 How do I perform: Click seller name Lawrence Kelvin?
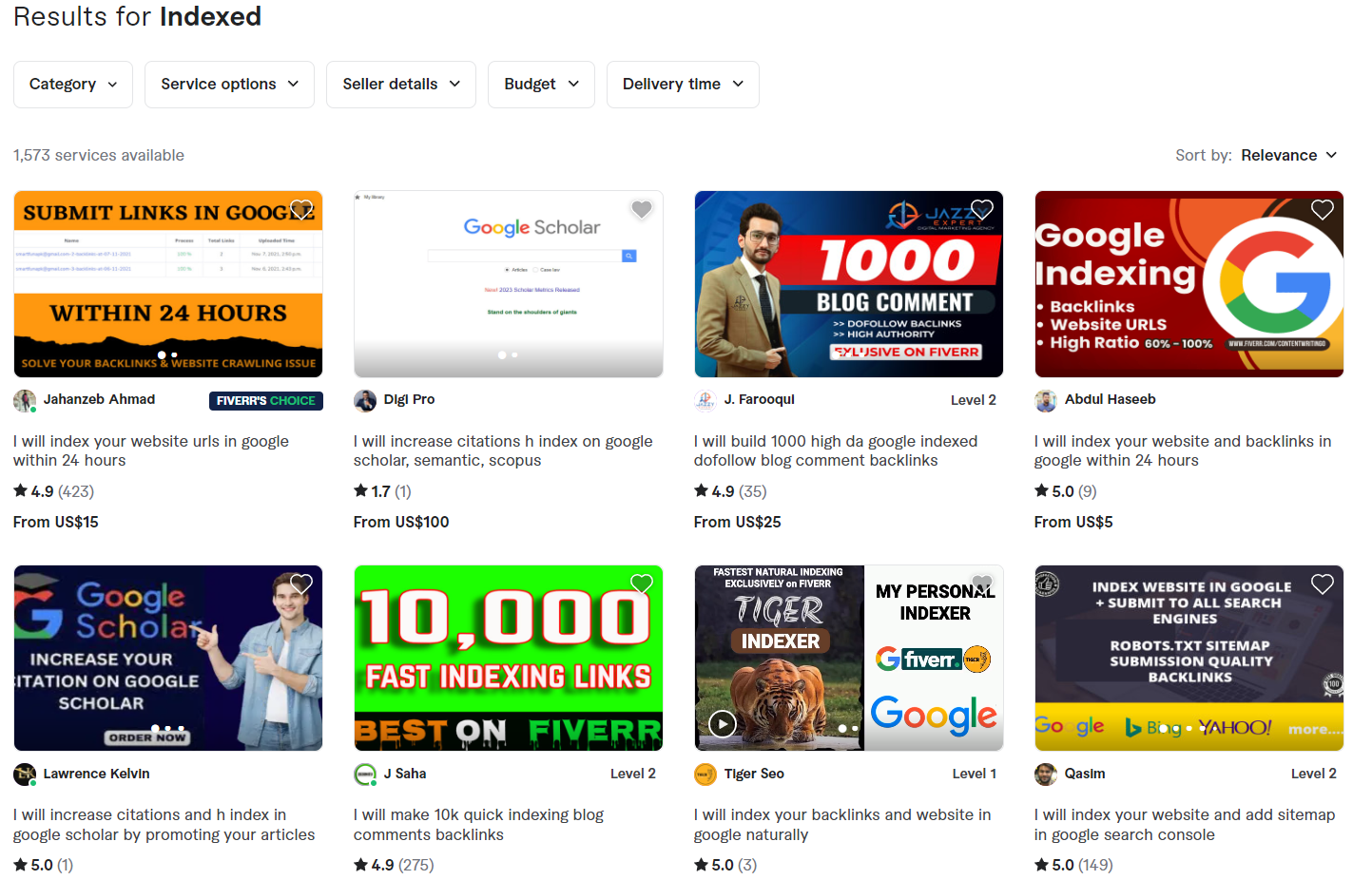pyautogui.click(x=96, y=774)
